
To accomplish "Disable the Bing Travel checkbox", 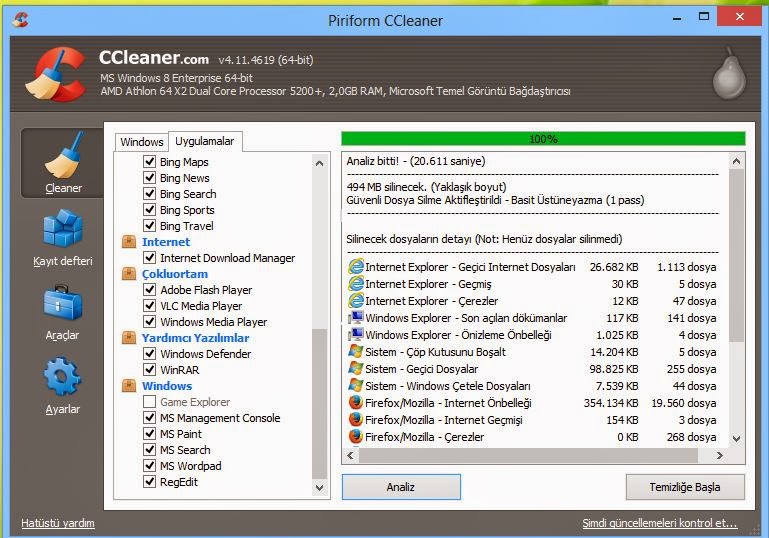I will pyautogui.click(x=150, y=226).
